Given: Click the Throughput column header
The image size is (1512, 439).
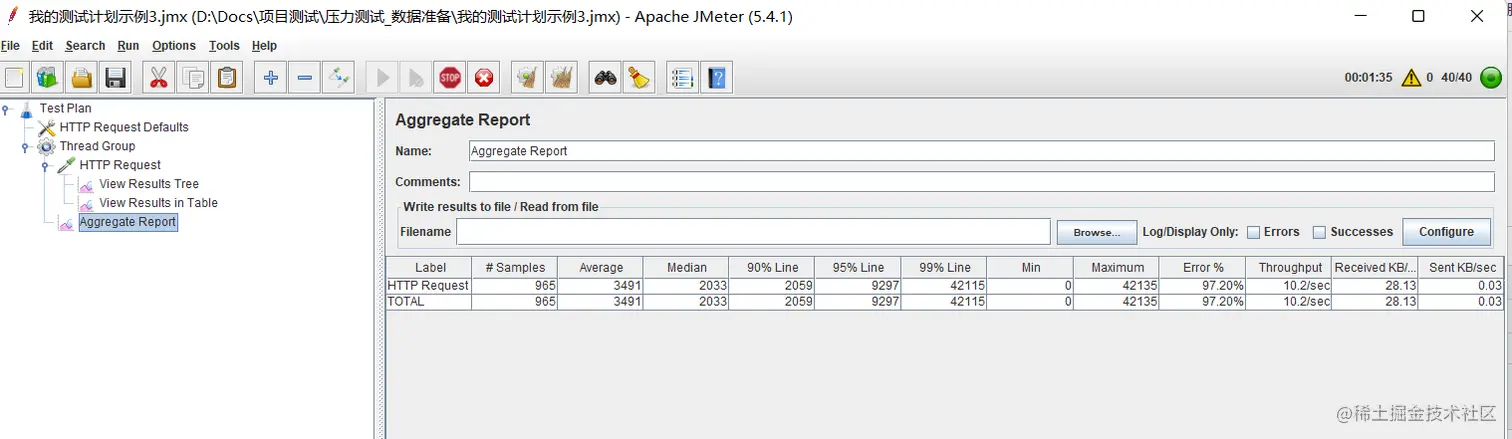Looking at the screenshot, I should (x=1289, y=267).
